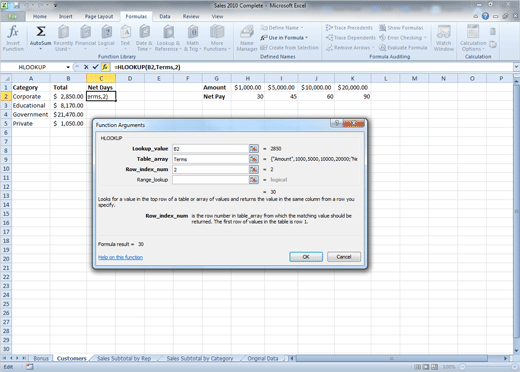520x372 pixels.
Task: Select cell with $21,470.00
Action: point(68,114)
